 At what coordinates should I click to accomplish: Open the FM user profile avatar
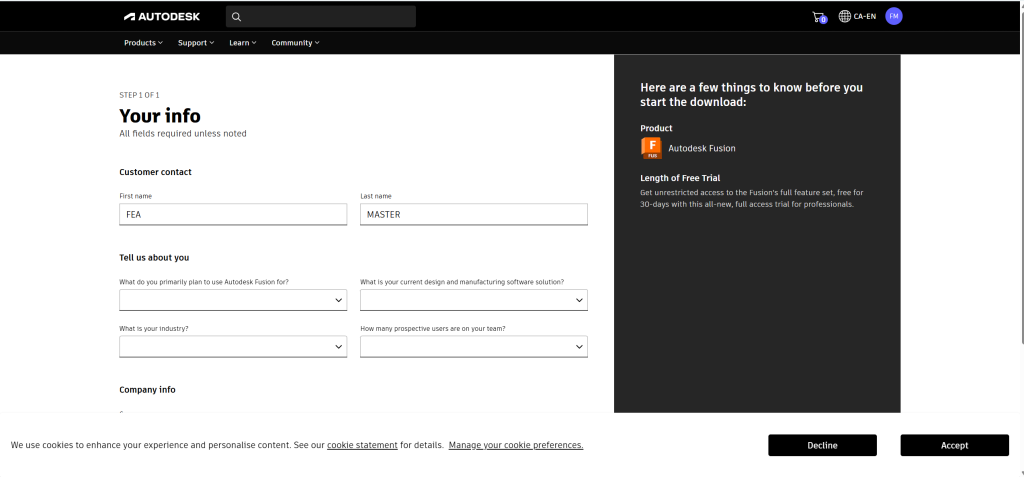[894, 16]
